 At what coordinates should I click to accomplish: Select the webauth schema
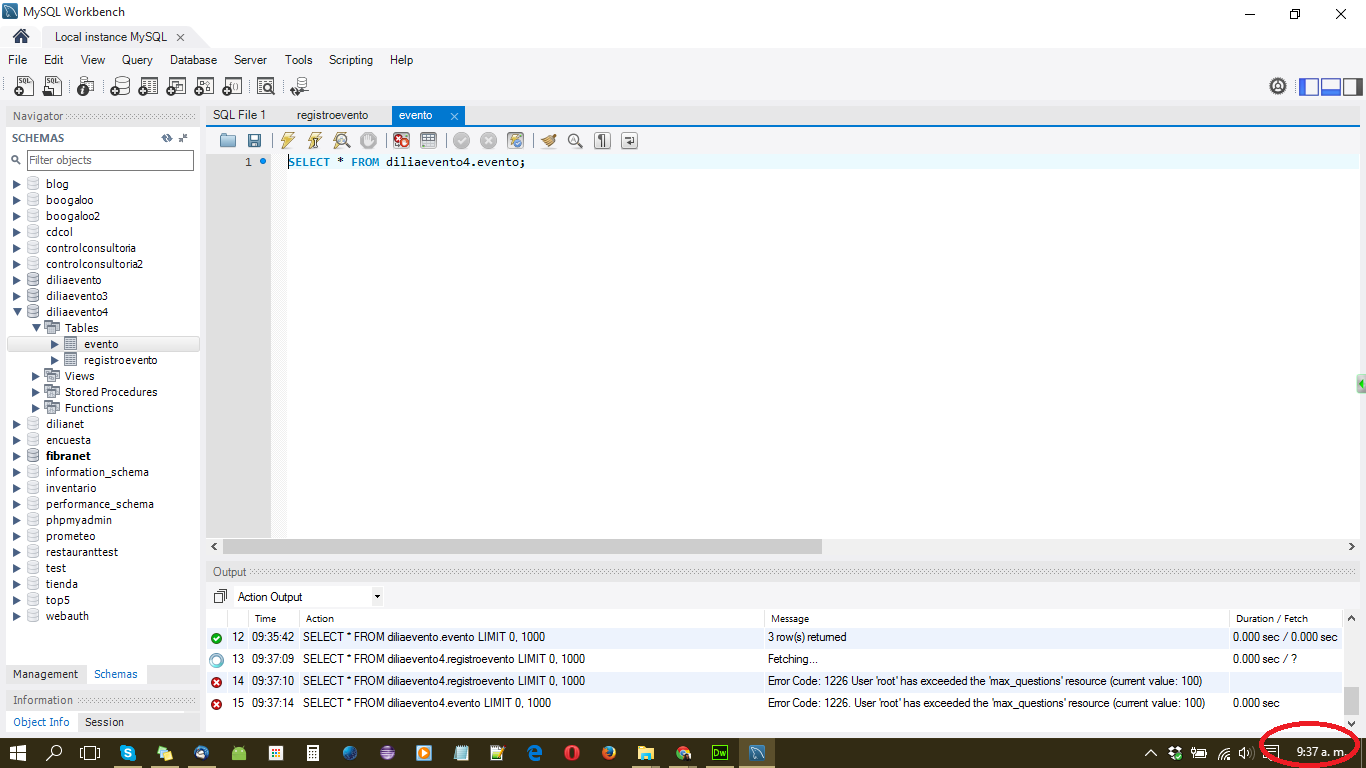coord(67,616)
